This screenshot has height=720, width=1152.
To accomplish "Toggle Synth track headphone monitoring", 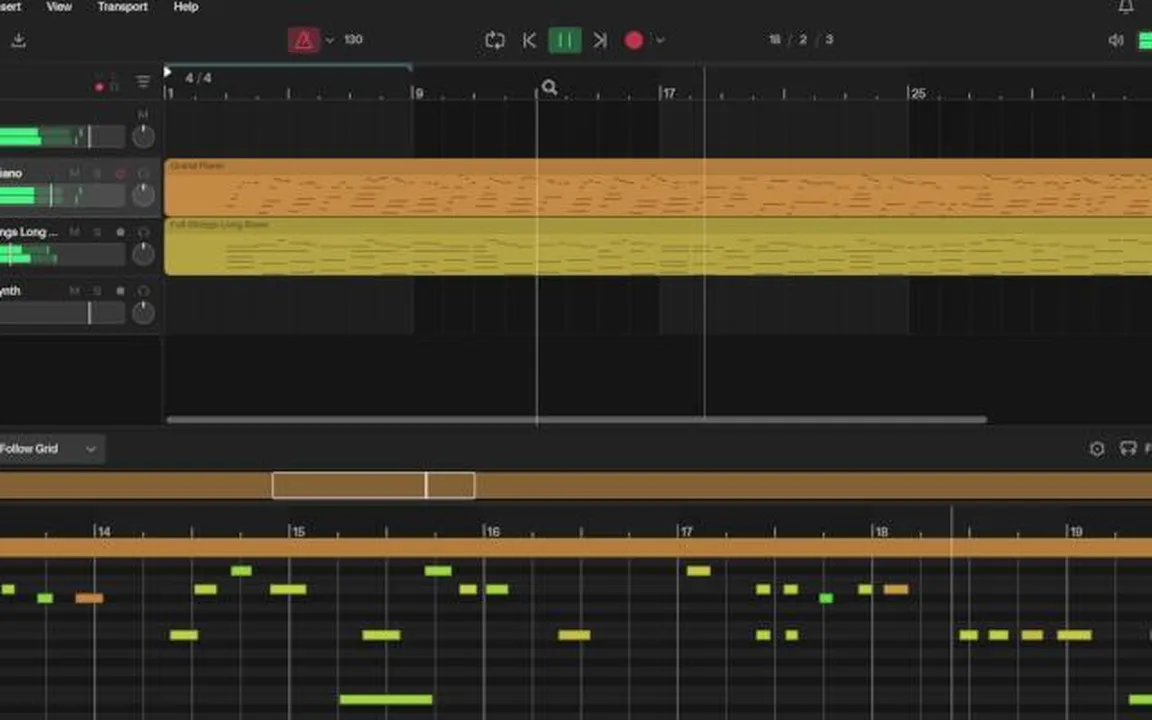I will pyautogui.click(x=143, y=291).
